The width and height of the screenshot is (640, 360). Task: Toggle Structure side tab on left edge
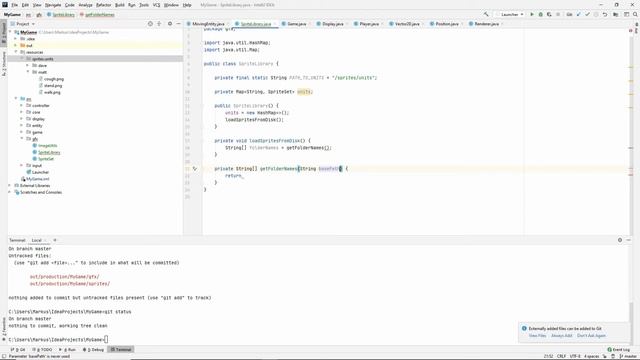4,64
